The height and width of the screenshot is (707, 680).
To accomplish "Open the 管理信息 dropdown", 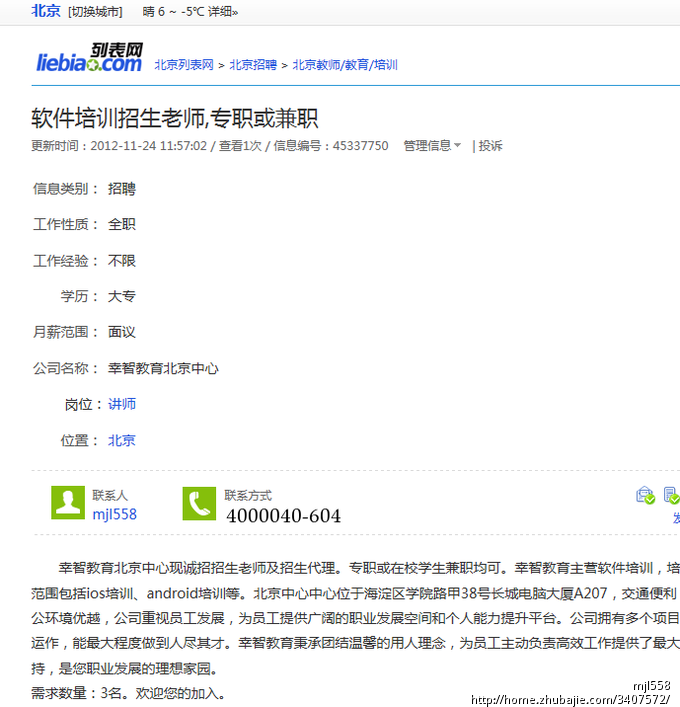I will click(432, 146).
